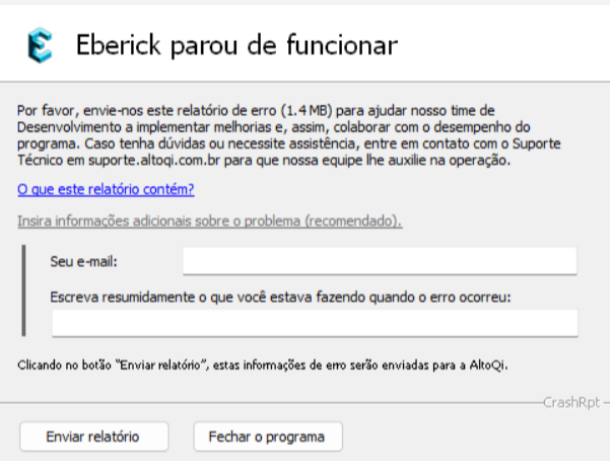
Task: Click the 'Eberick parou de funcionar' heading
Action: click(237, 45)
